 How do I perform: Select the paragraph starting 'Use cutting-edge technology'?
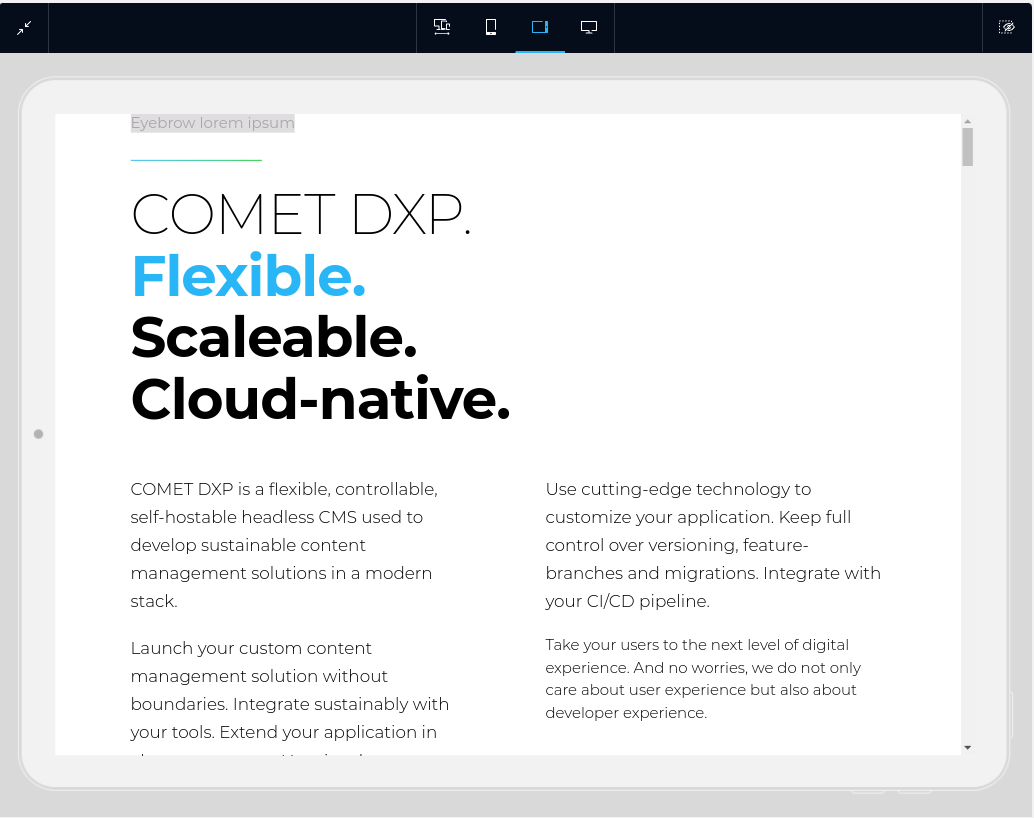tap(710, 545)
